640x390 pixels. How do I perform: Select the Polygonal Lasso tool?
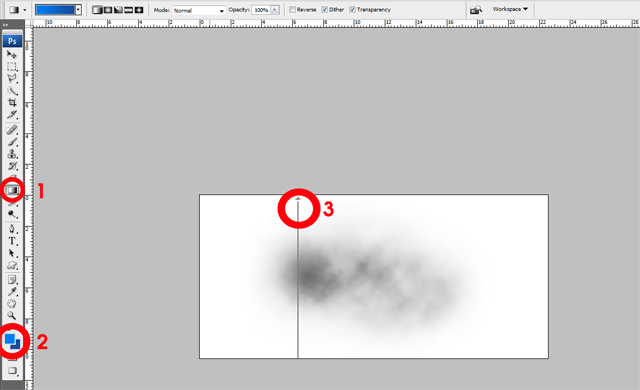(11, 78)
